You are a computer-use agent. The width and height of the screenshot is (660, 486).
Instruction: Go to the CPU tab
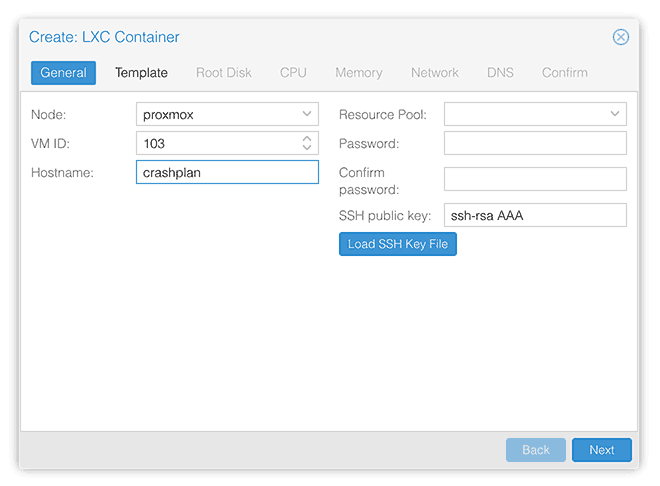[293, 73]
